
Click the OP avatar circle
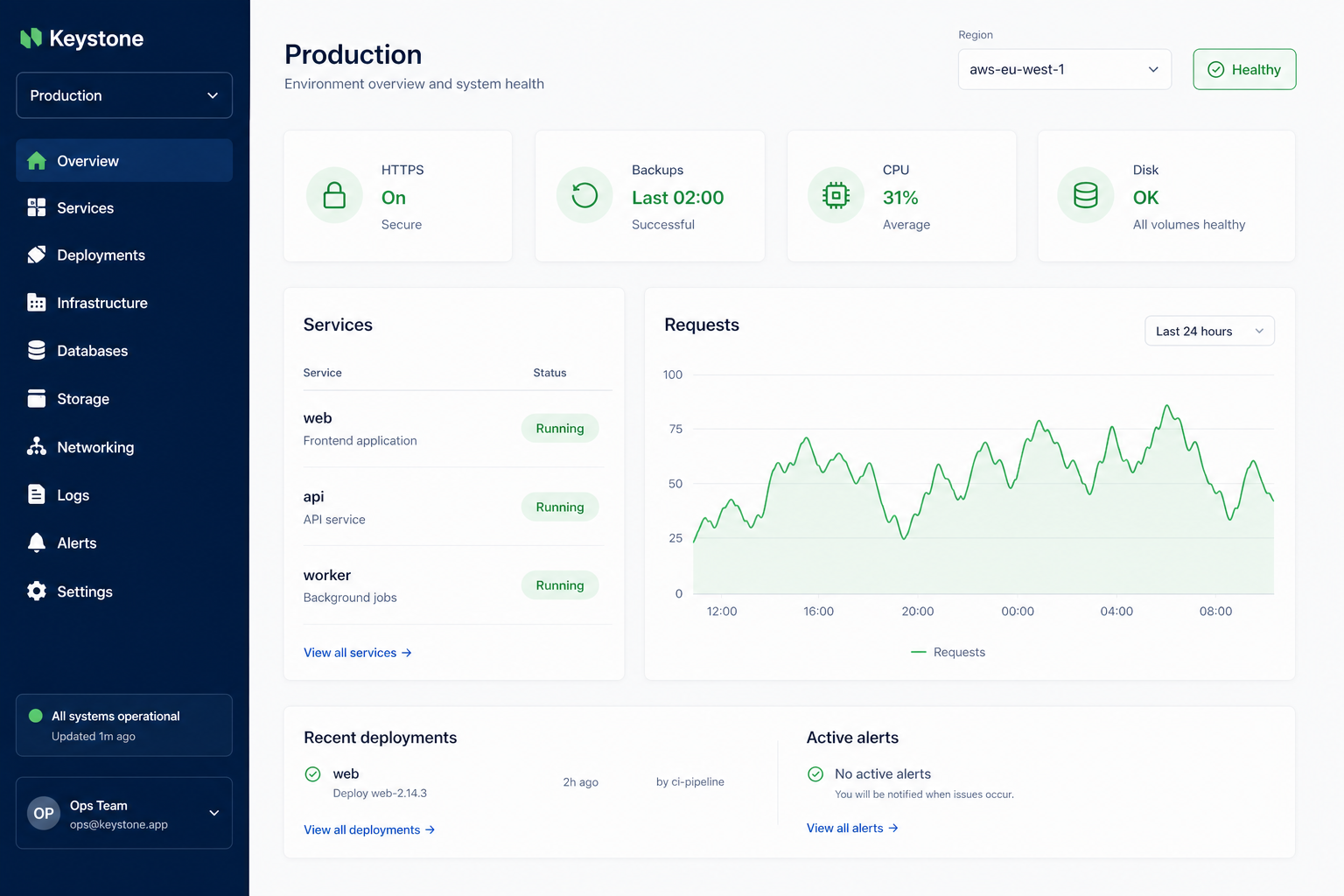44,813
